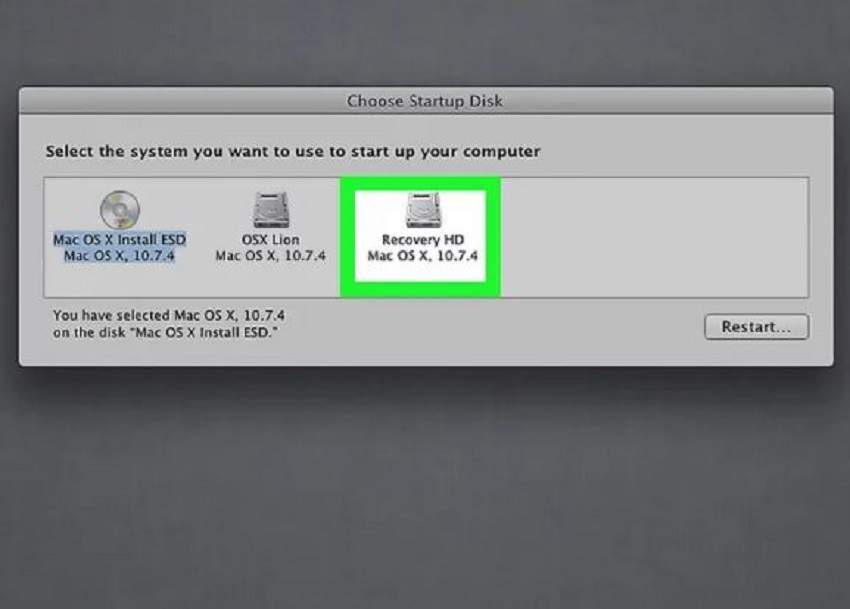Click the gray desktop background above the dialog

click(x=425, y=41)
